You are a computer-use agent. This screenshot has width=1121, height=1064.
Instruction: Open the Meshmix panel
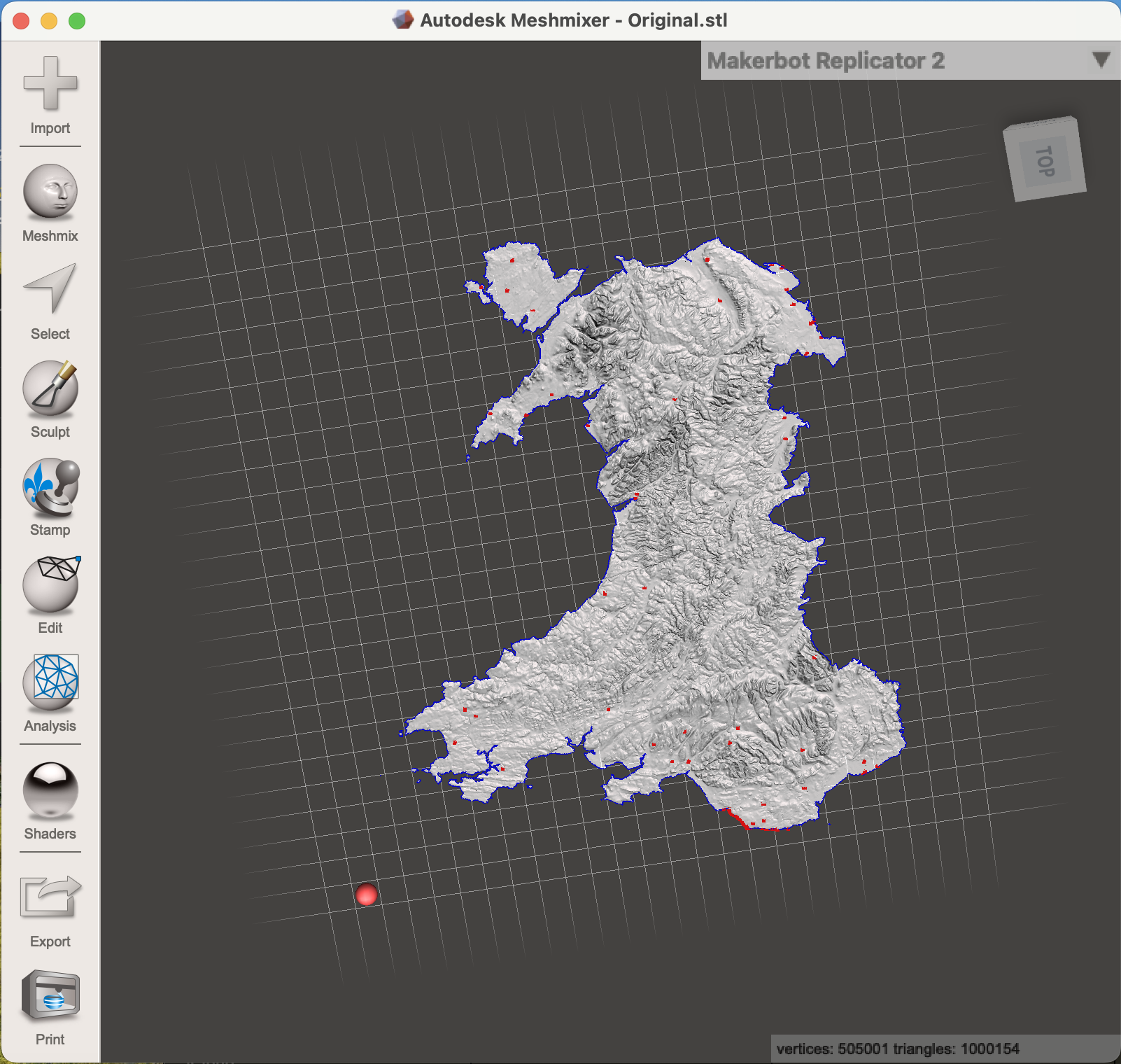50,203
